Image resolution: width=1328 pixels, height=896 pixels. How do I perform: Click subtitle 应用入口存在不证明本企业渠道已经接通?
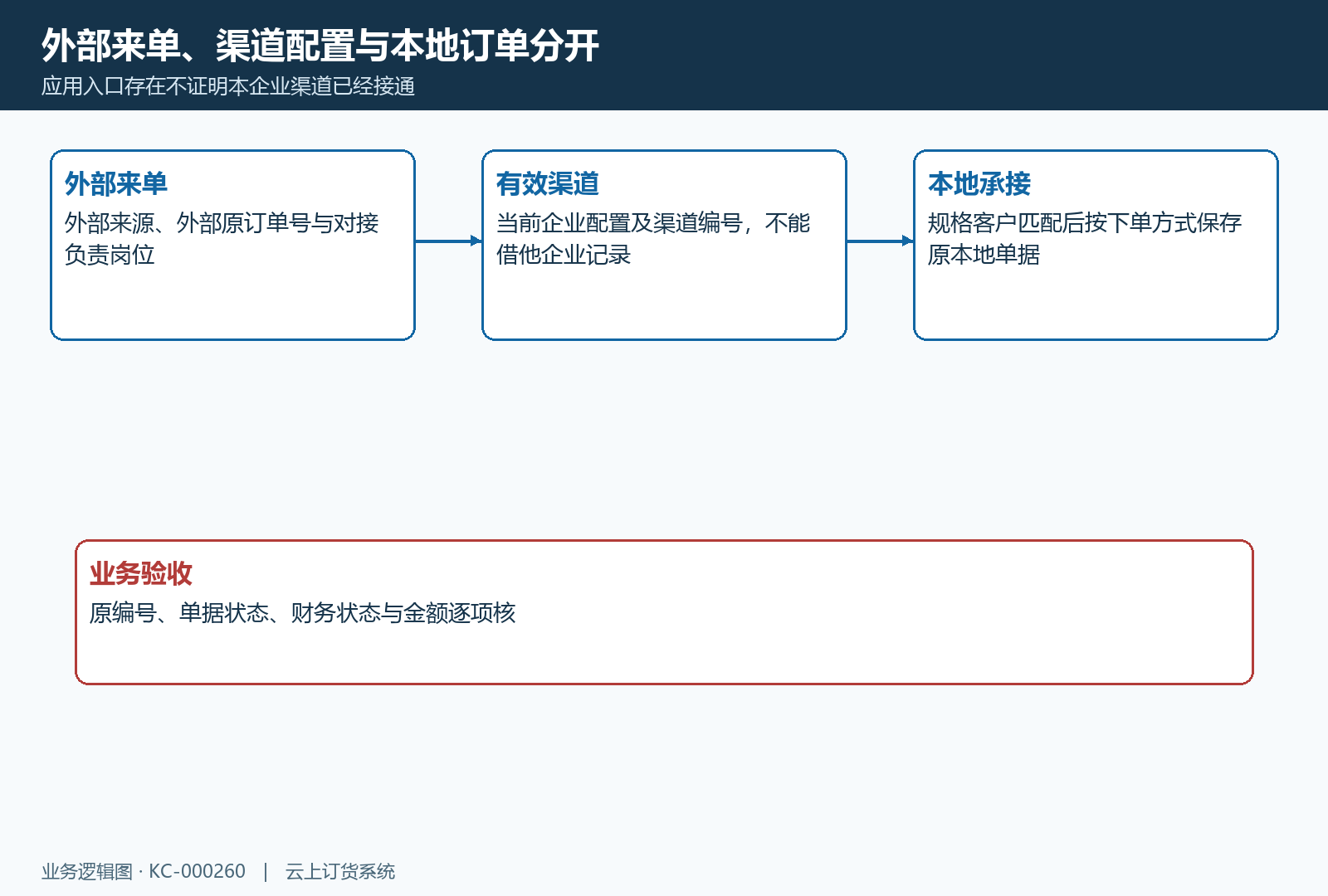(228, 86)
